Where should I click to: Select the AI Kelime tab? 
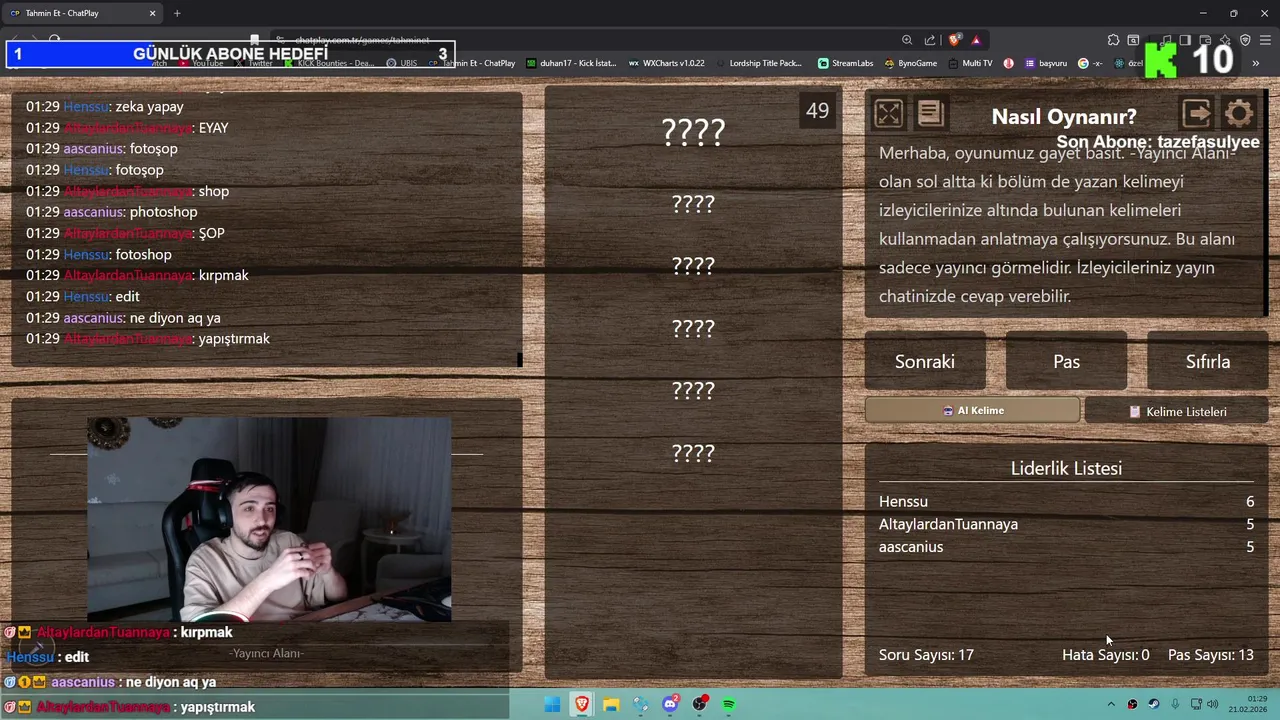pos(972,411)
